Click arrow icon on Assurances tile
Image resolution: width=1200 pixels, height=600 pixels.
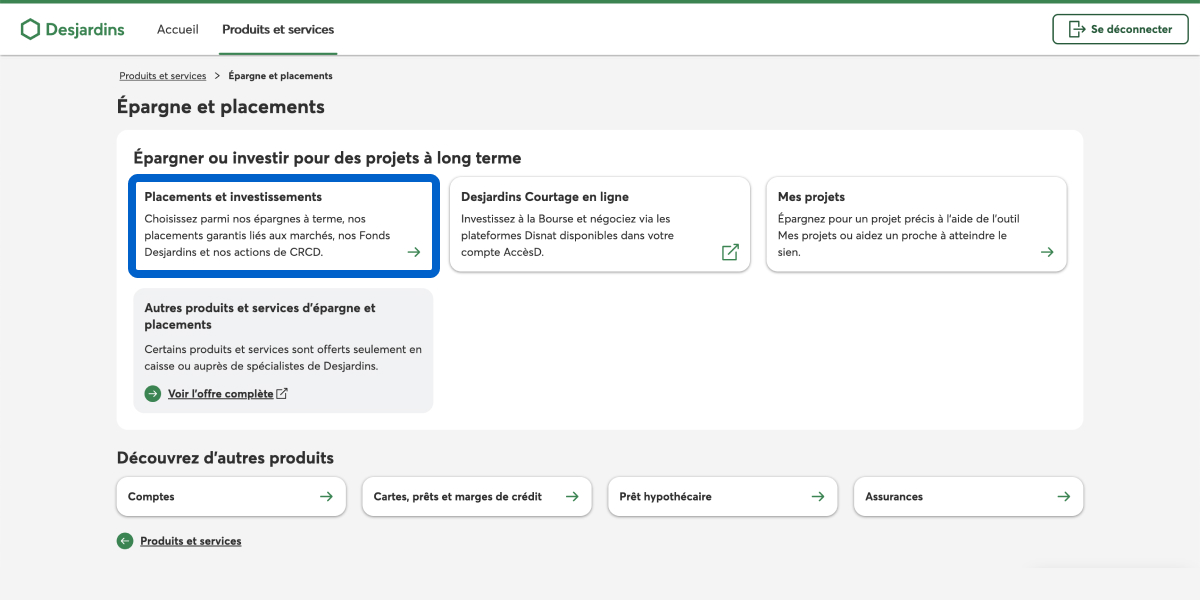pyautogui.click(x=1064, y=496)
